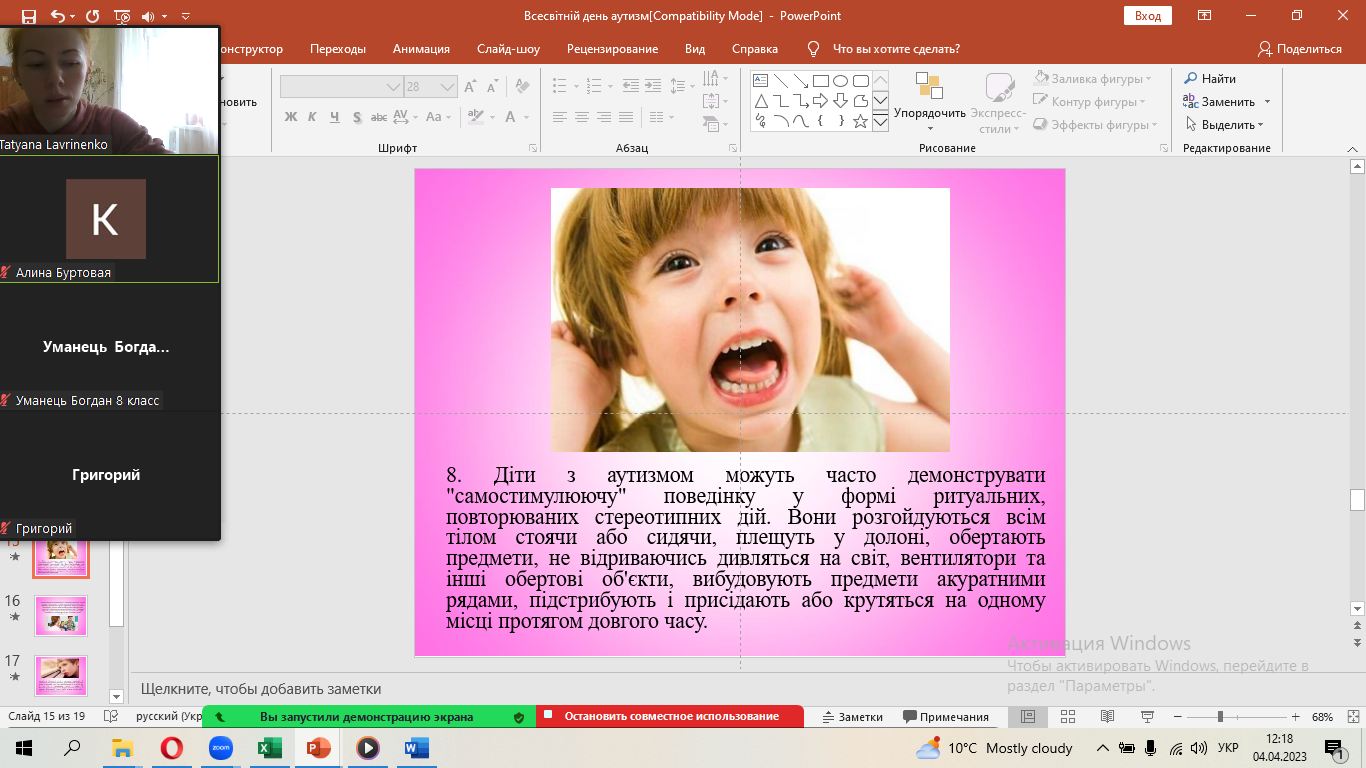Open the Рецензирование (Review) tab

pos(612,49)
